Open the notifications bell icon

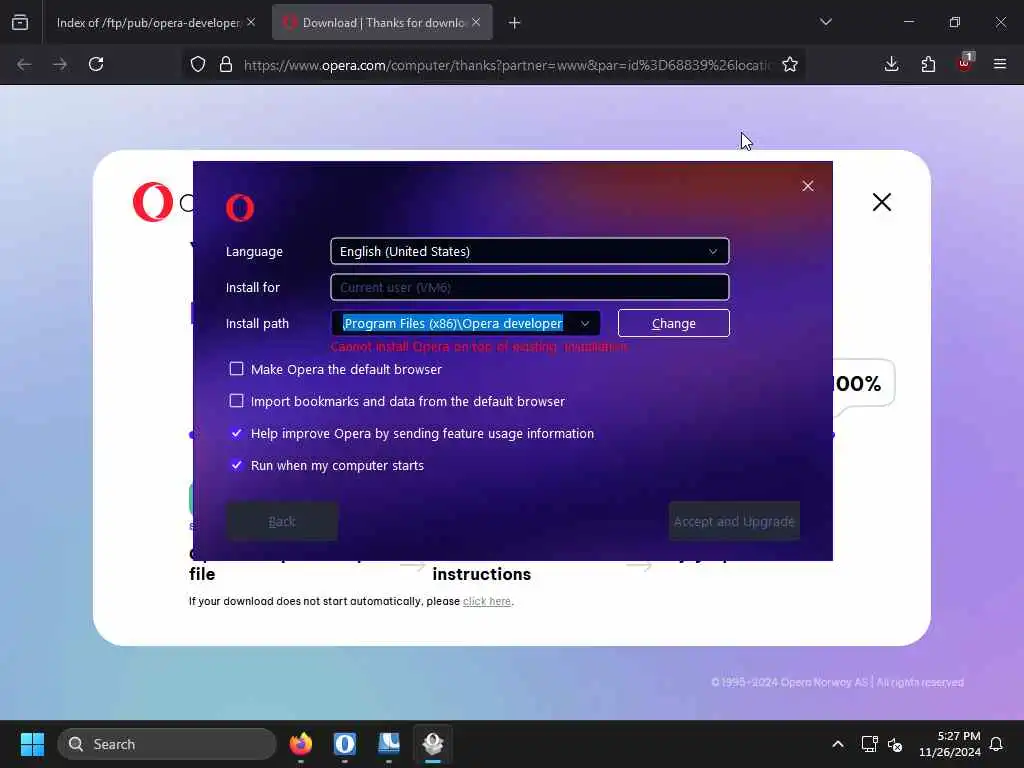pyautogui.click(x=996, y=744)
